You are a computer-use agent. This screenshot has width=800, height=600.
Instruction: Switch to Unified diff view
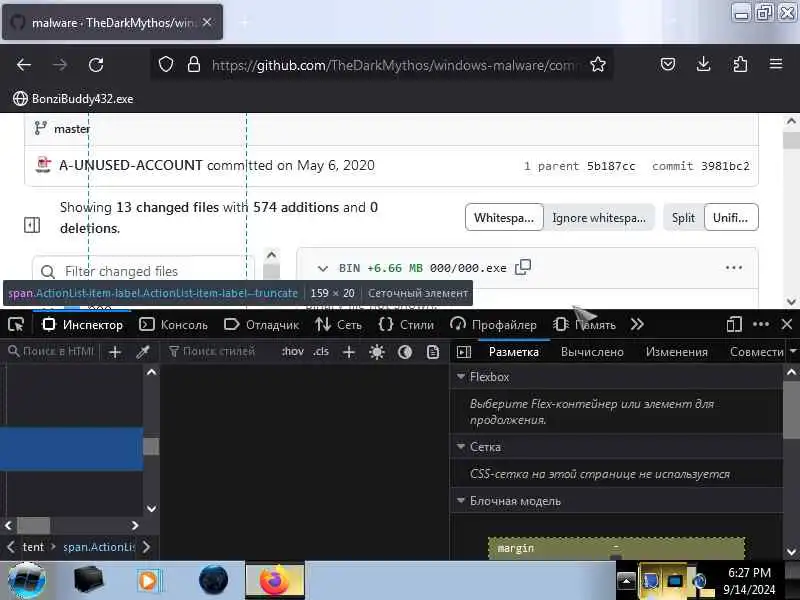731,218
